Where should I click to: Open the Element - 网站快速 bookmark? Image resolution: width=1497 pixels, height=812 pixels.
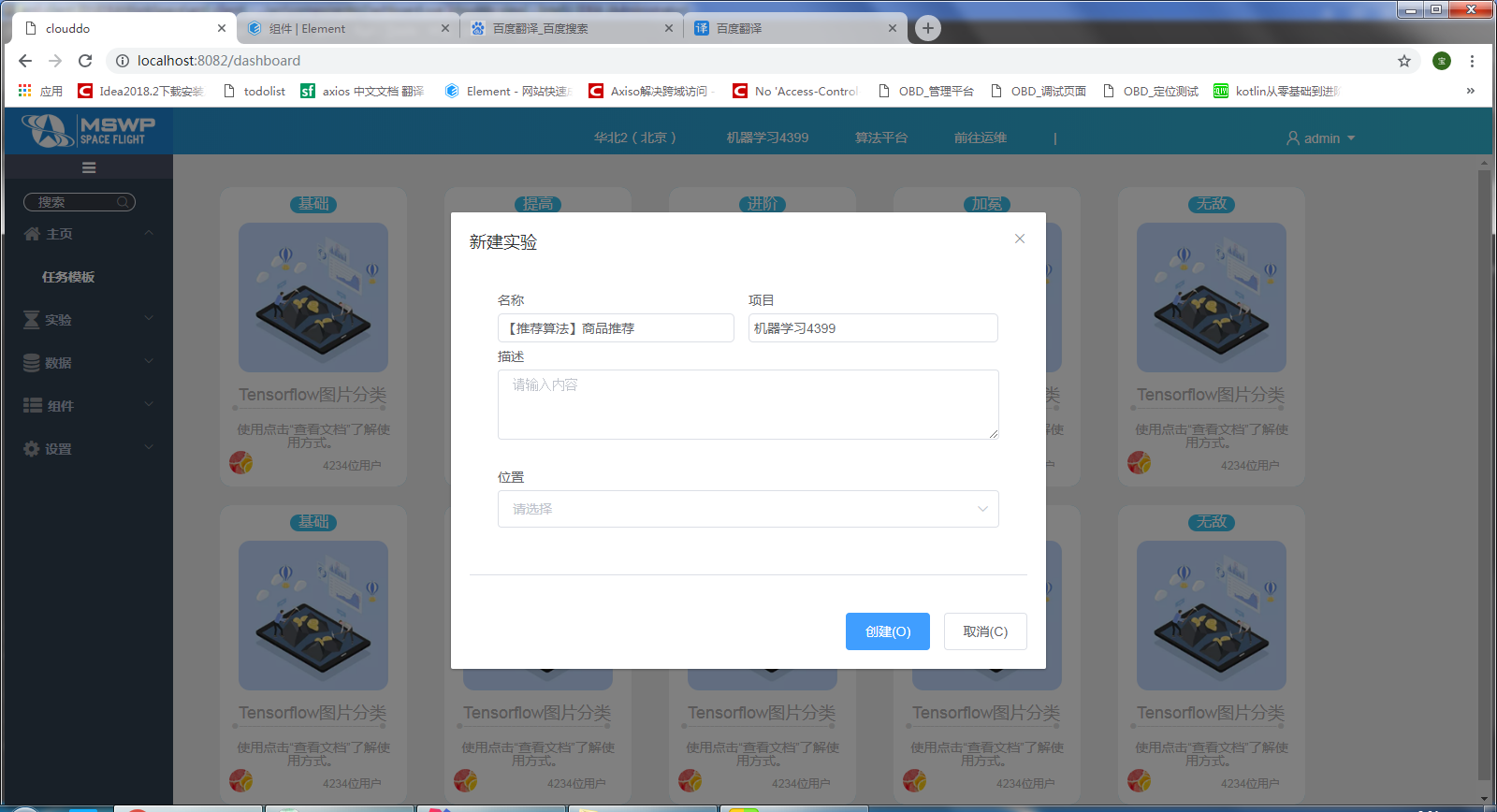[x=507, y=91]
